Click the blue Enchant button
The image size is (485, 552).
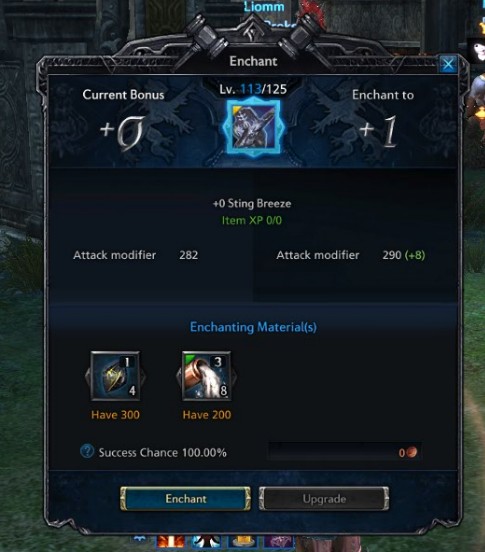coord(185,498)
